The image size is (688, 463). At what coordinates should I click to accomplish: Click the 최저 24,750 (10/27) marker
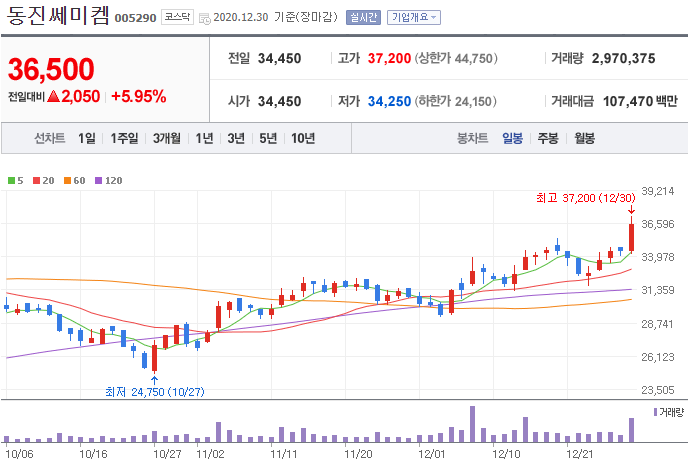(155, 391)
